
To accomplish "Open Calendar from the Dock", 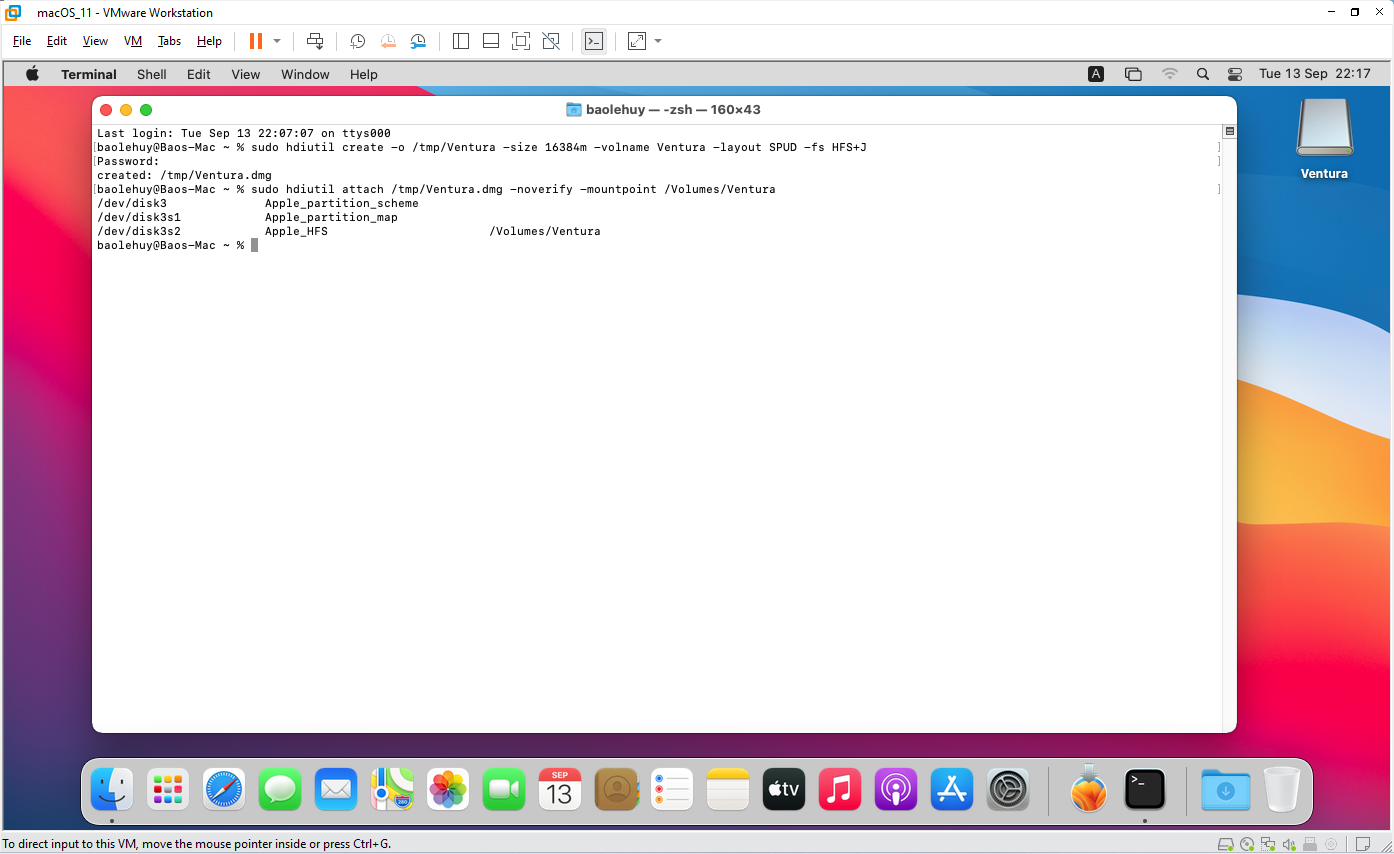I will (x=560, y=790).
